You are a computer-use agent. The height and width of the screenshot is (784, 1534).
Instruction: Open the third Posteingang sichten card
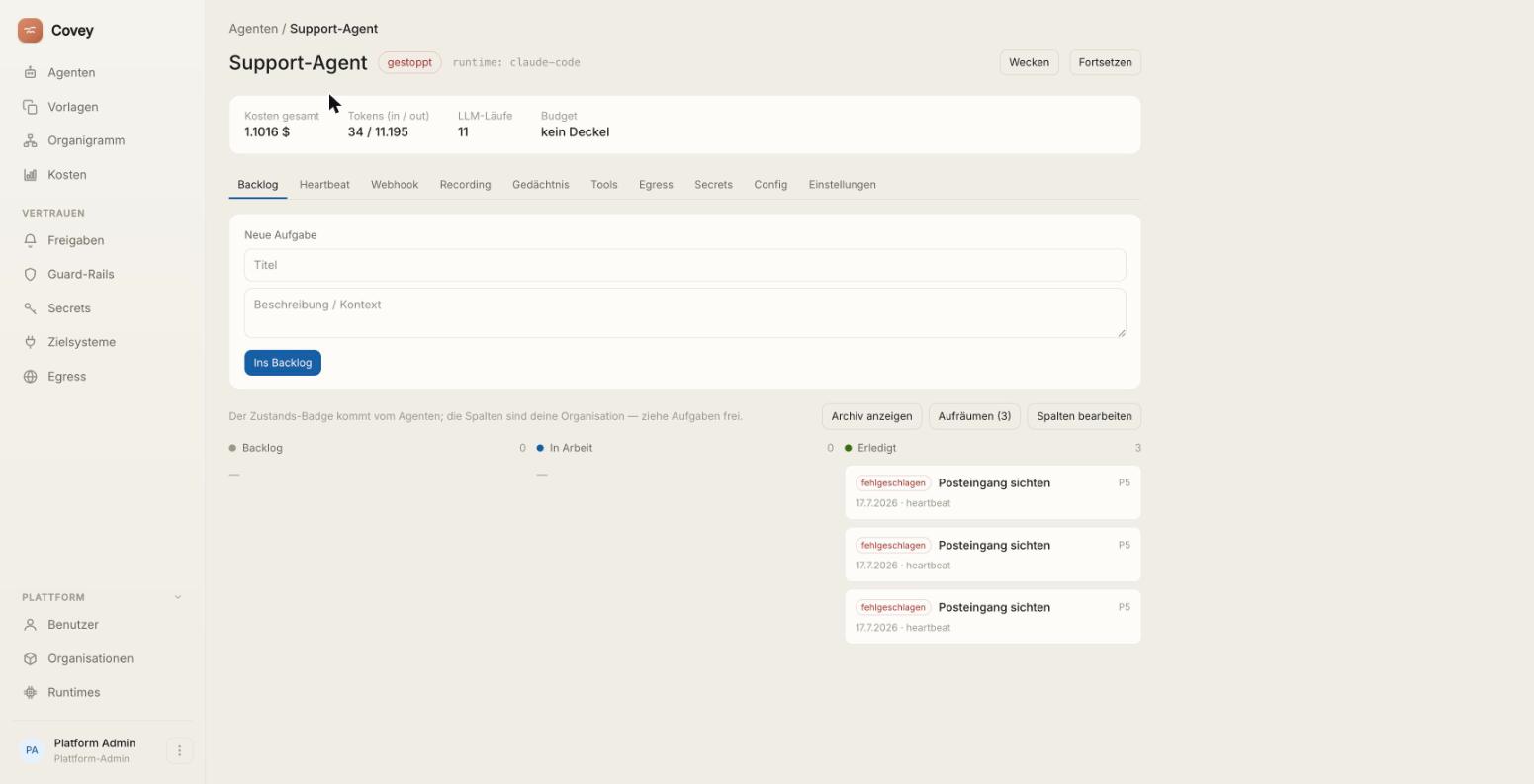(992, 617)
